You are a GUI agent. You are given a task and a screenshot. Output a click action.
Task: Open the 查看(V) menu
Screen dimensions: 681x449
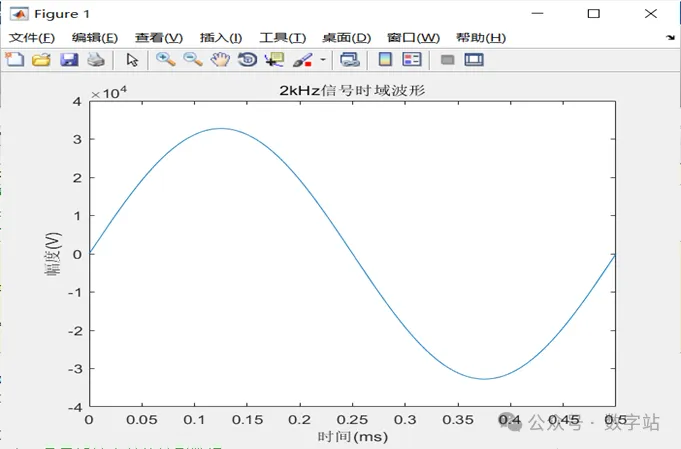point(159,38)
